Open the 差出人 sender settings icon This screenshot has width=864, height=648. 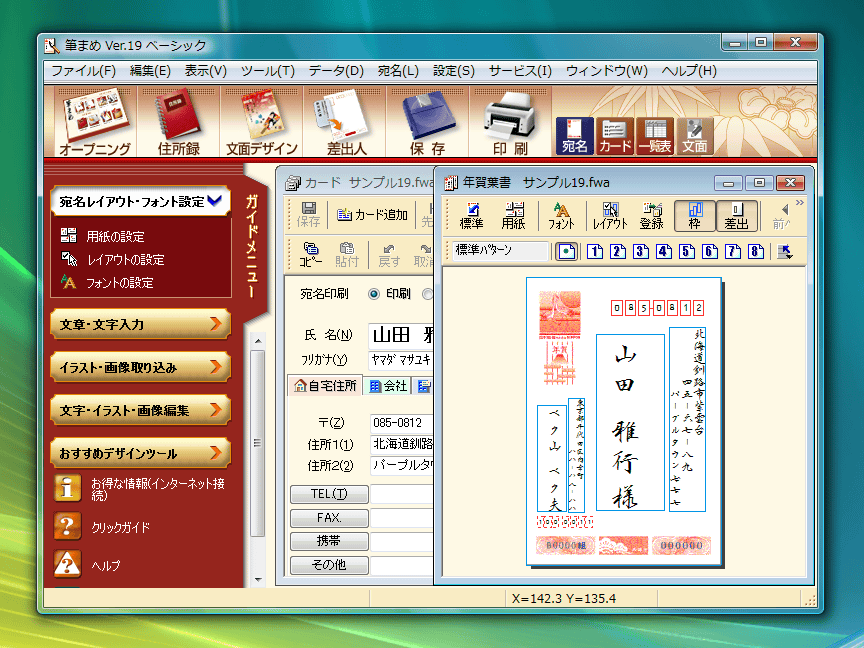tap(345, 122)
